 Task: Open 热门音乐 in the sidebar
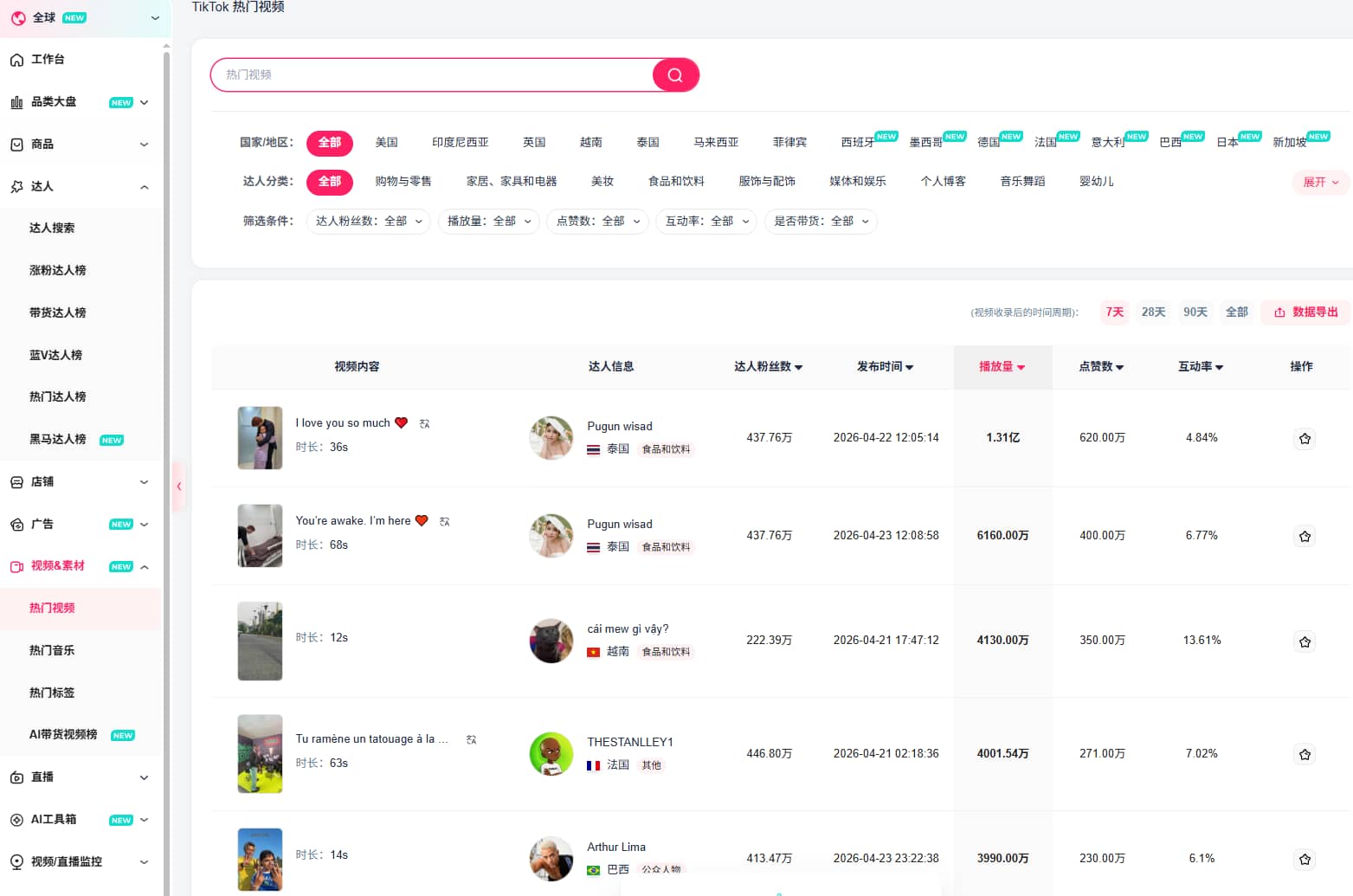pyautogui.click(x=52, y=650)
